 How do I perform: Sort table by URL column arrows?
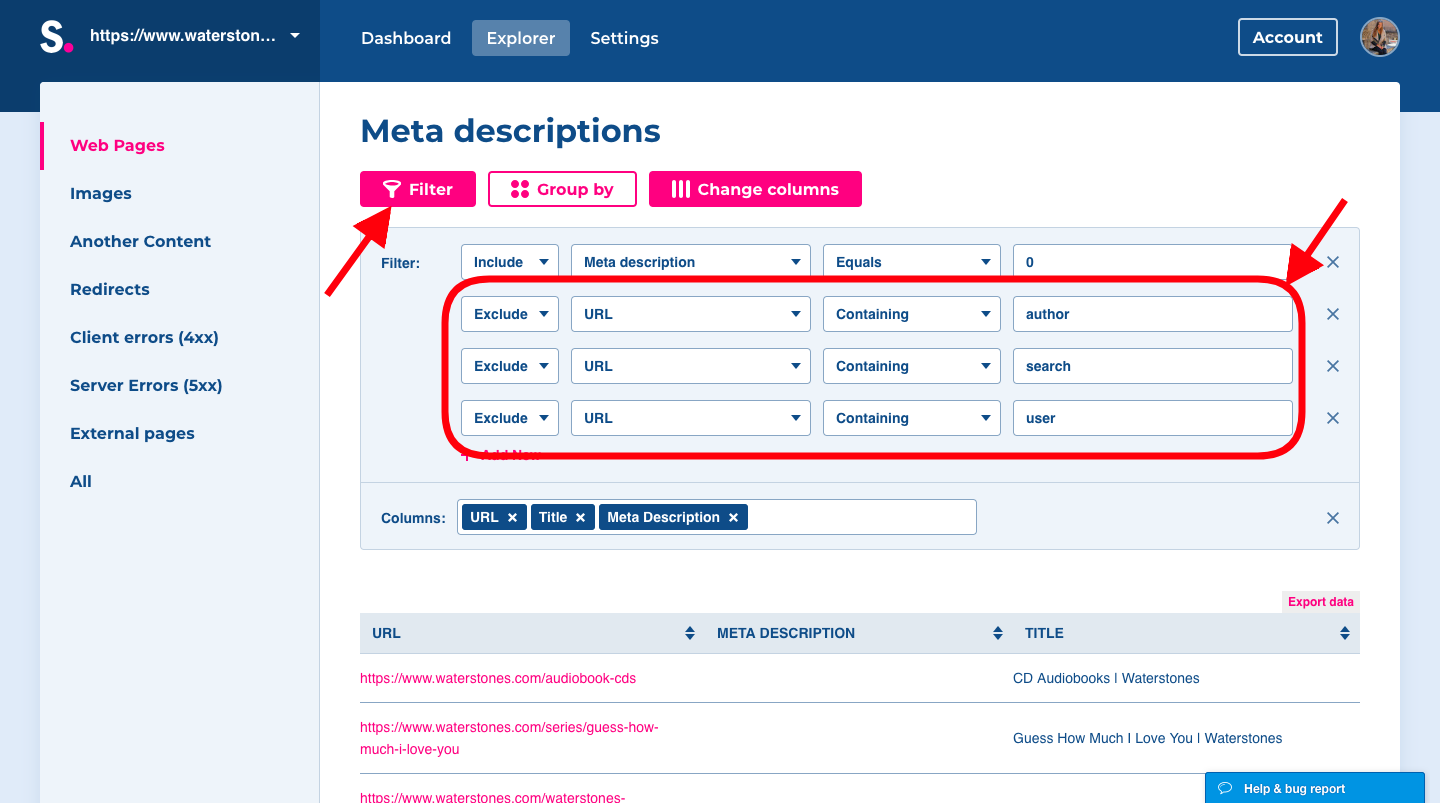coord(689,633)
